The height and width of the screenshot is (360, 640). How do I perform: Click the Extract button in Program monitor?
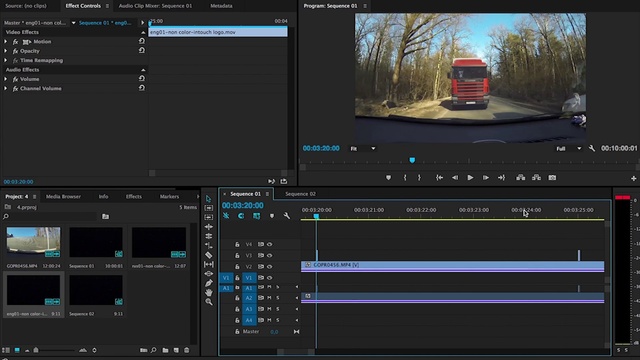tap(536, 178)
